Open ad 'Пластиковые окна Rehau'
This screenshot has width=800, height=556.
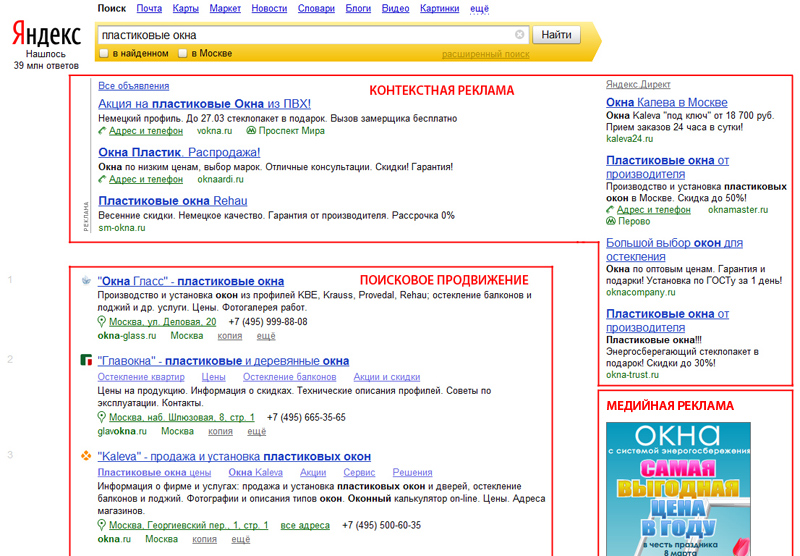click(x=172, y=200)
